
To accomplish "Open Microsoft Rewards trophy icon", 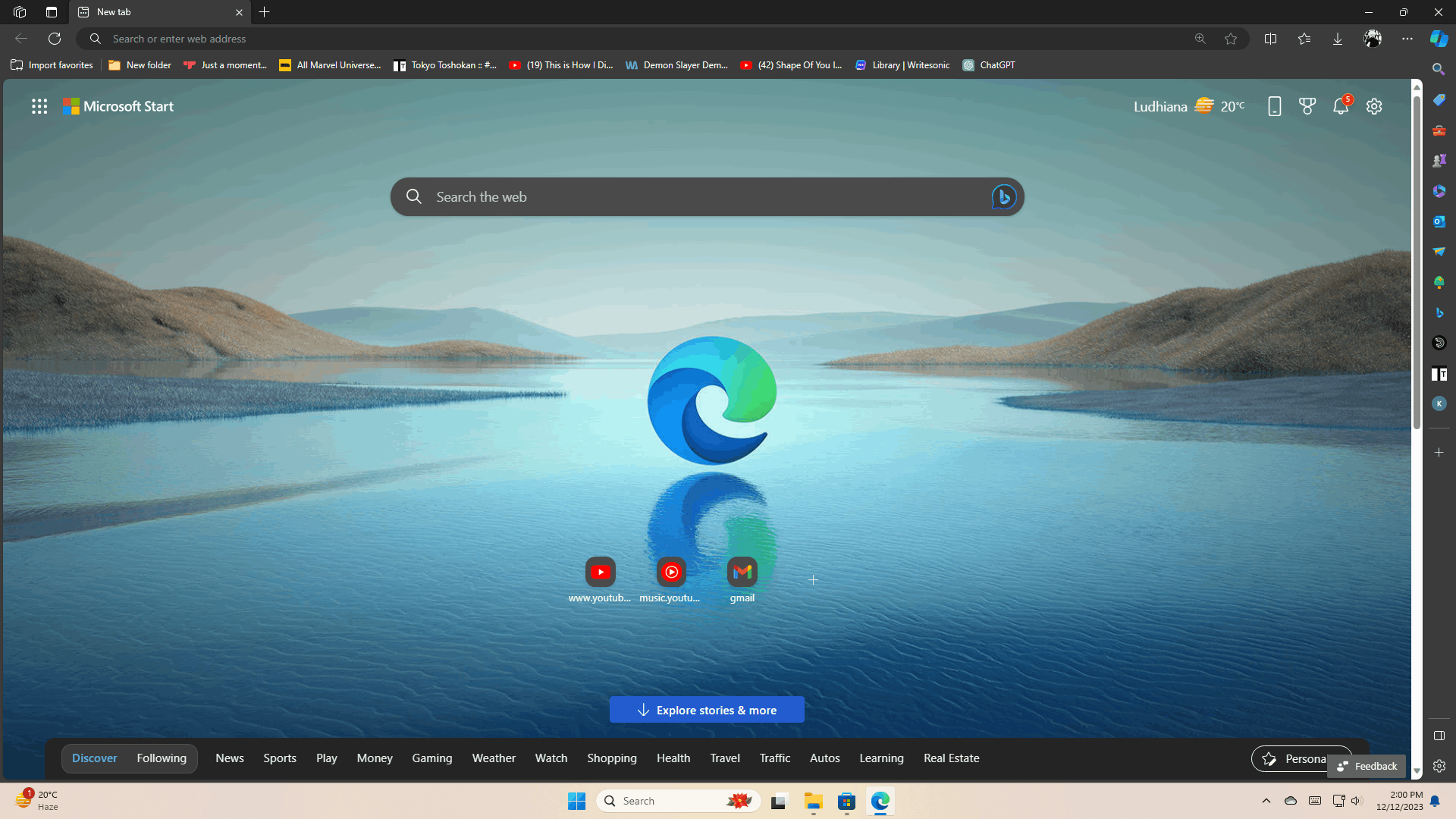I will point(1307,106).
